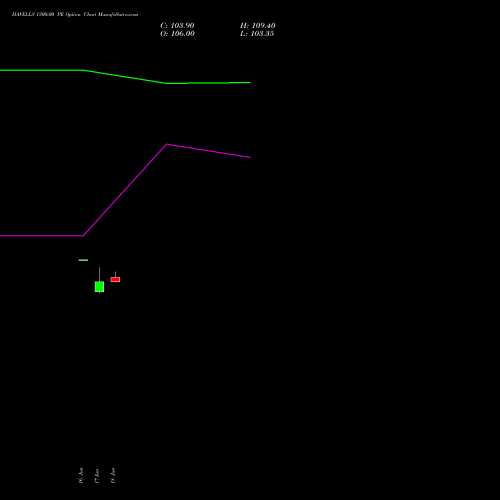
Task: Select the close value C: 103.90
Action: [x=177, y=26]
